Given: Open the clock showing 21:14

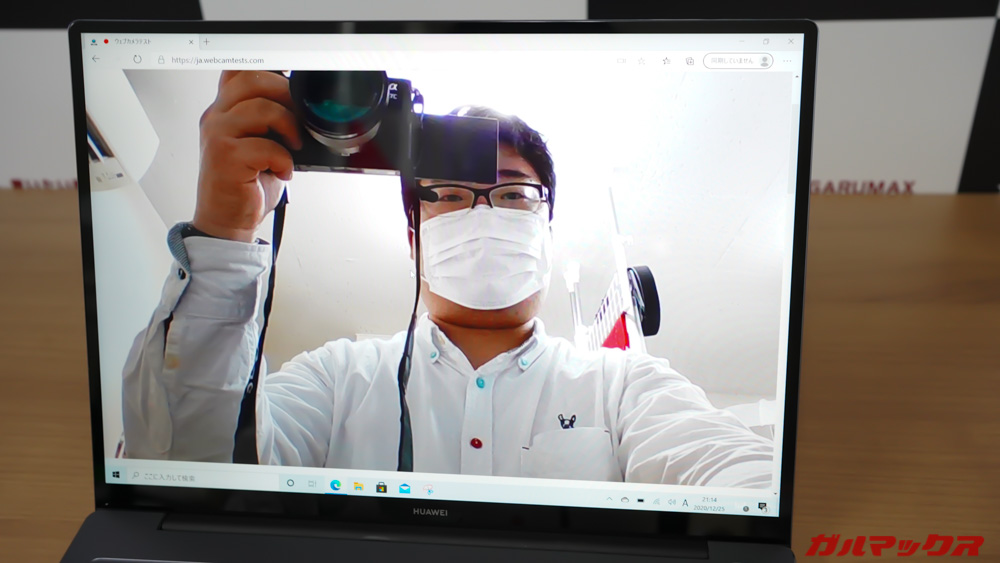Looking at the screenshot, I should point(709,504).
